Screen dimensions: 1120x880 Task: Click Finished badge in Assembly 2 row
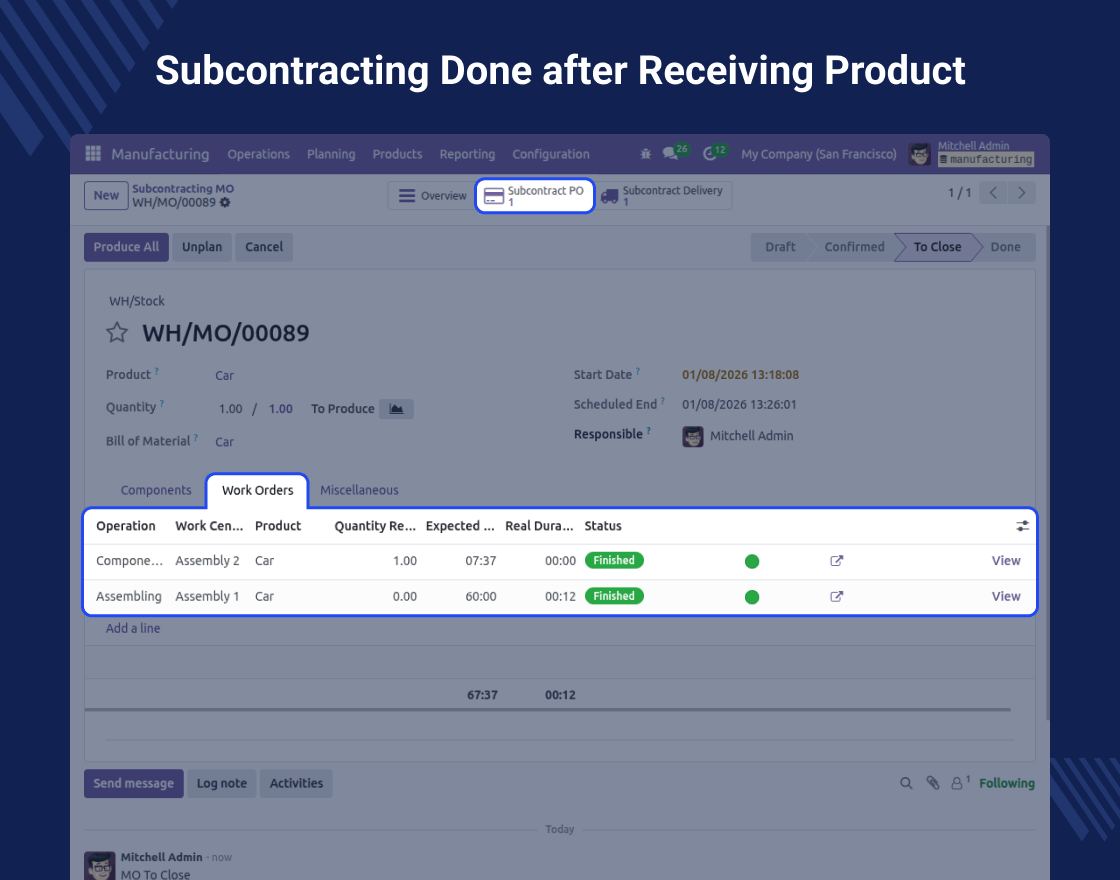pos(614,561)
